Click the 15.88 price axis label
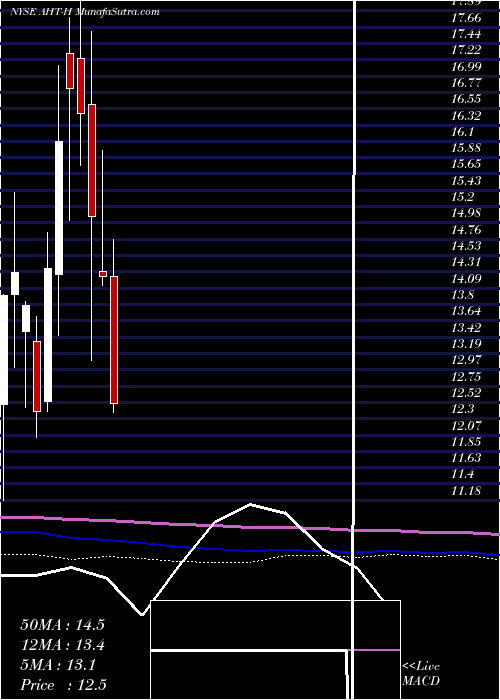500x700 pixels. click(467, 148)
